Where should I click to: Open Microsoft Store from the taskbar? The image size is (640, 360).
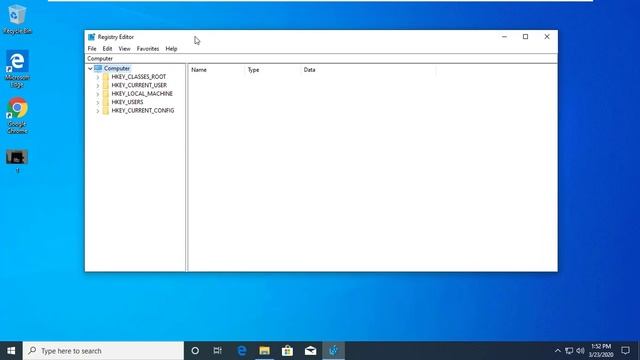click(x=287, y=351)
